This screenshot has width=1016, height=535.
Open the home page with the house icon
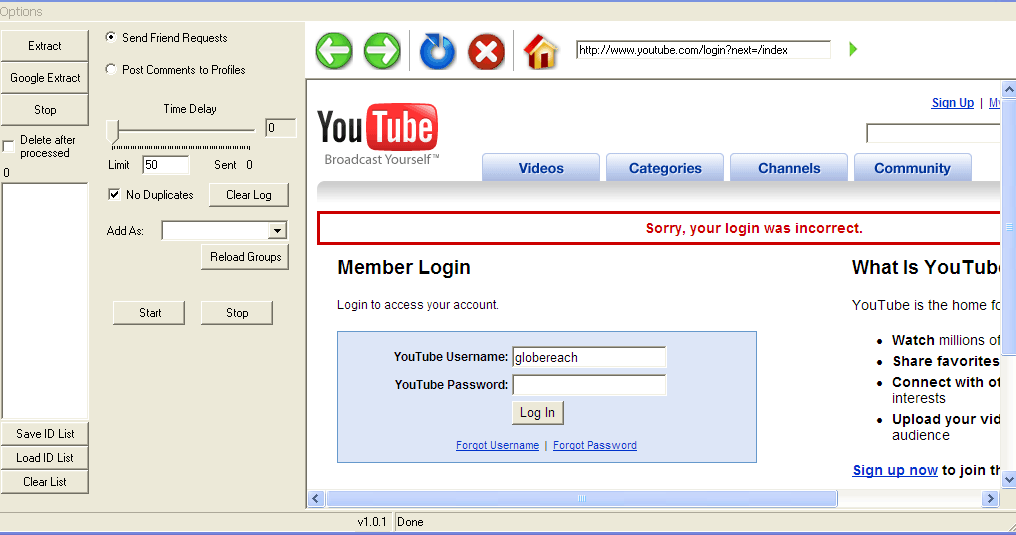coord(540,51)
